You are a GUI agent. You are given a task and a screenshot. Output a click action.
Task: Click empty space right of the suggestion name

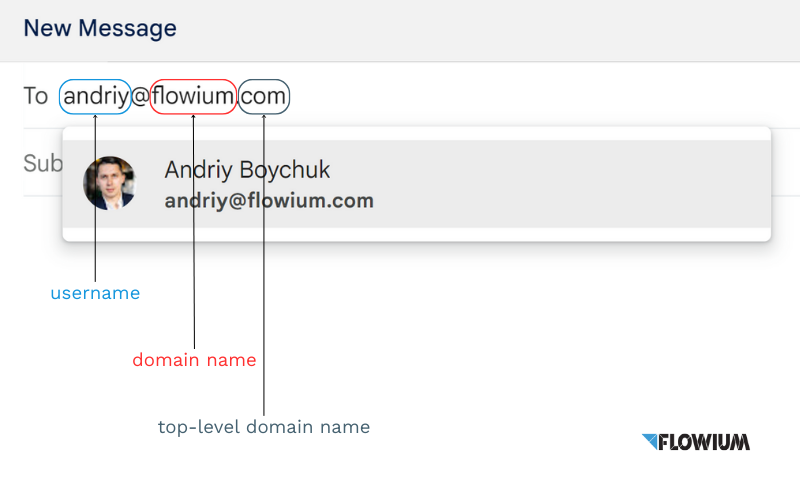(x=560, y=170)
